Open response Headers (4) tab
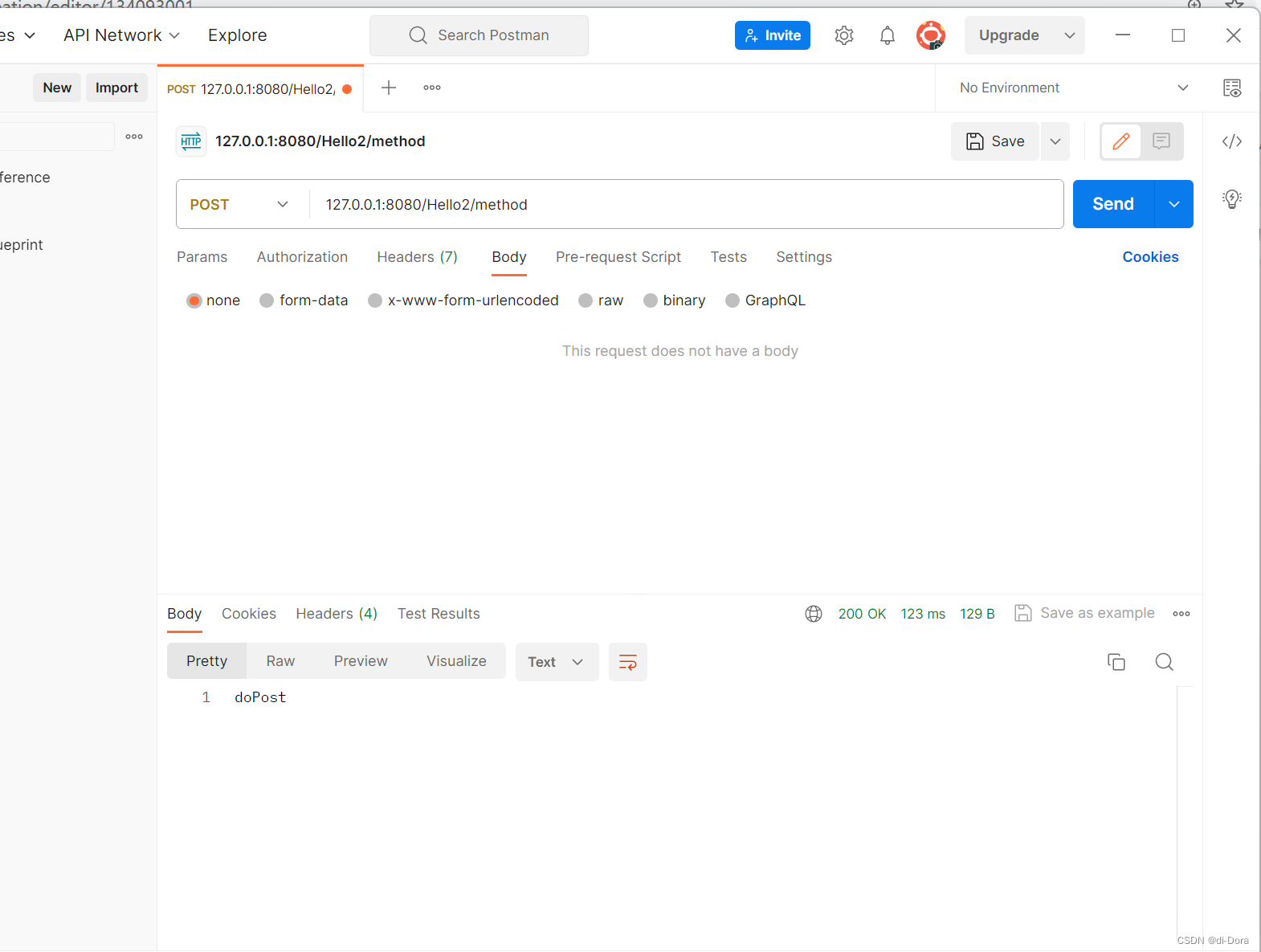 [x=337, y=614]
